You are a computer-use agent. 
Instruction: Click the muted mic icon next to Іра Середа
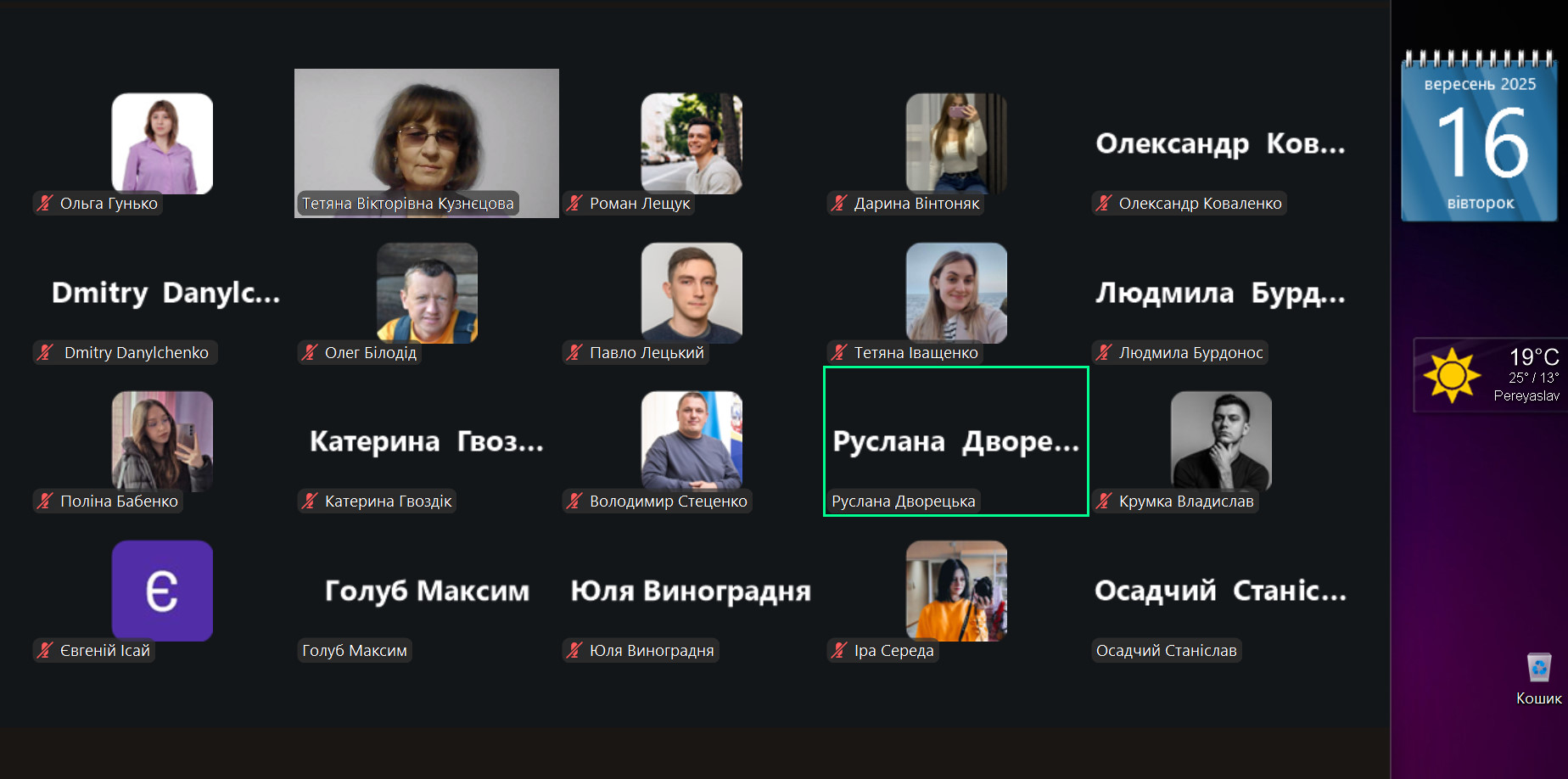coord(839,650)
